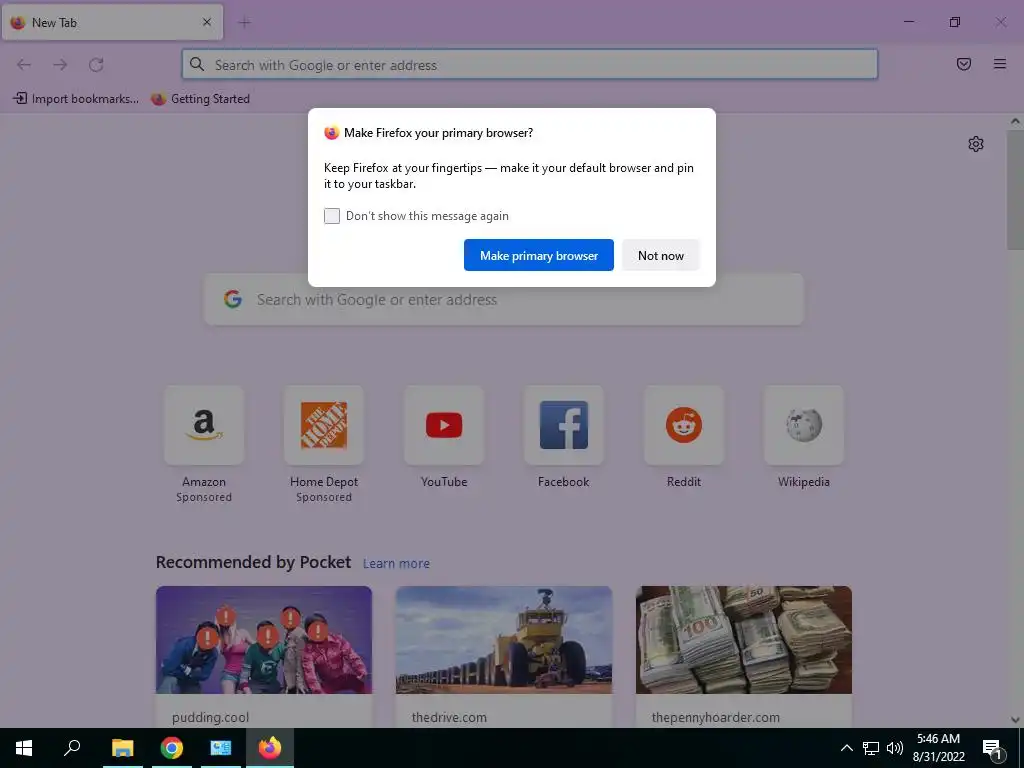Open a new tab with plus button
The image size is (1024, 768).
(x=245, y=23)
